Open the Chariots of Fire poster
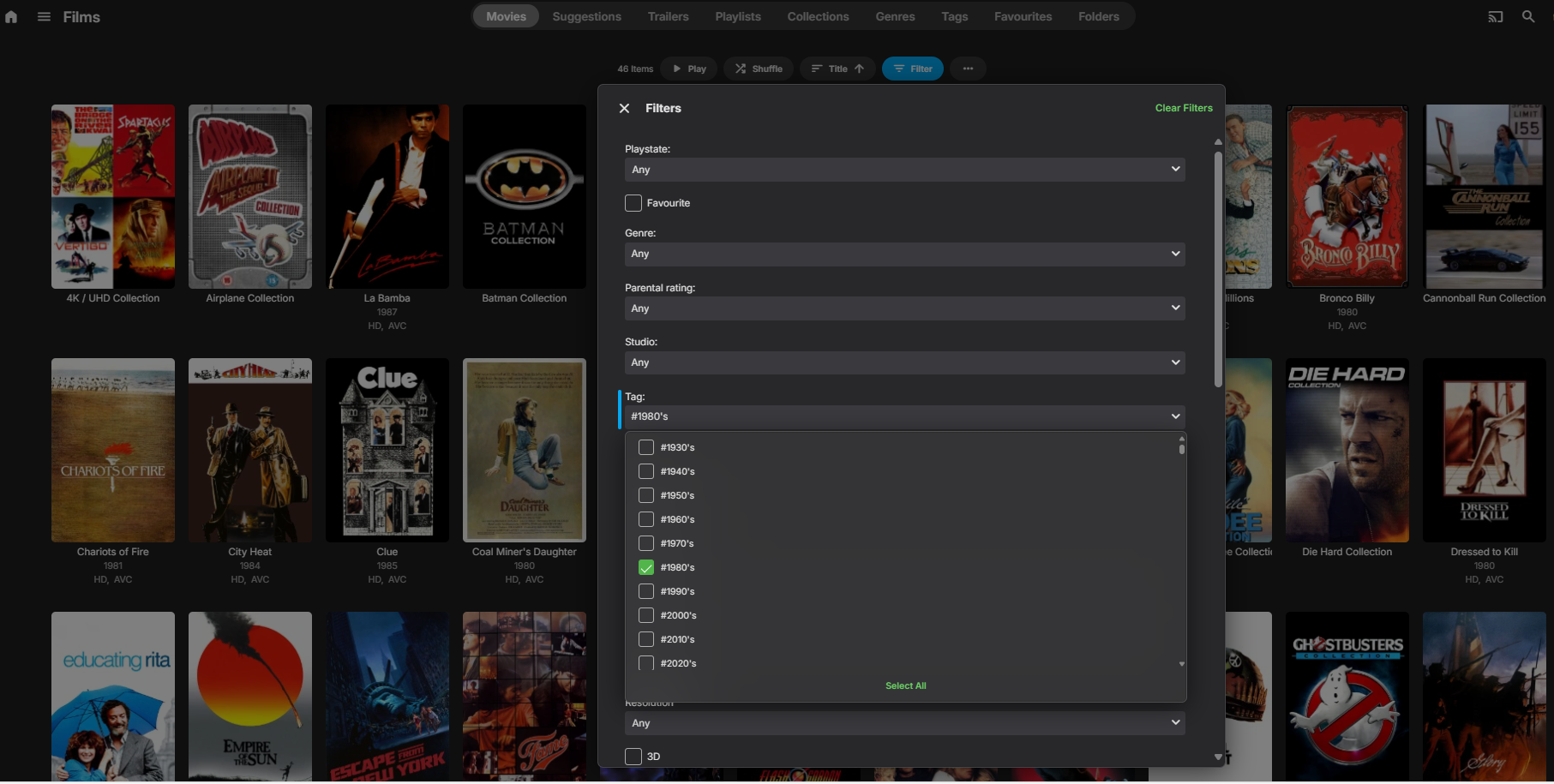 click(113, 451)
